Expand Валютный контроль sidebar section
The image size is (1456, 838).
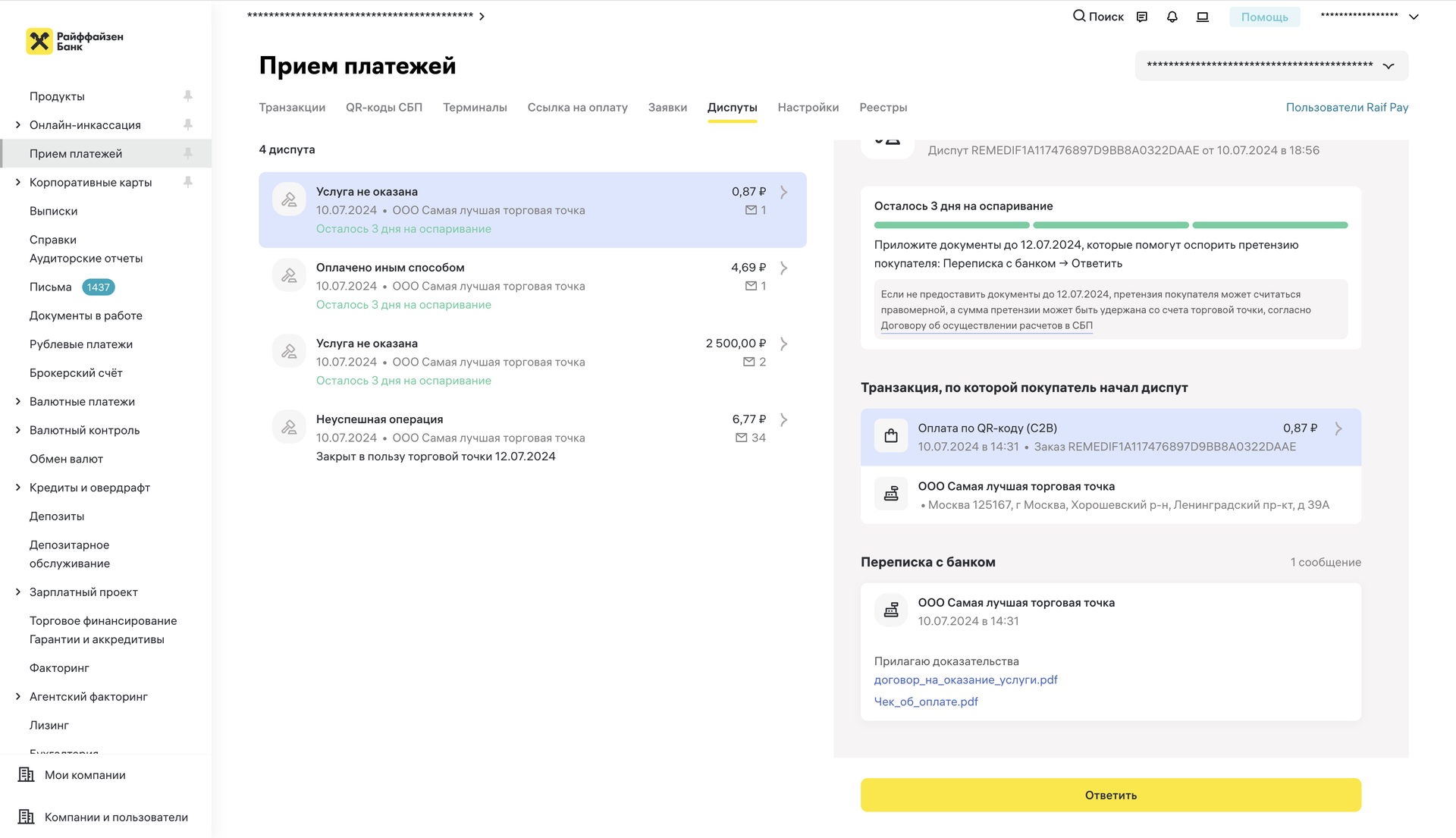18,430
